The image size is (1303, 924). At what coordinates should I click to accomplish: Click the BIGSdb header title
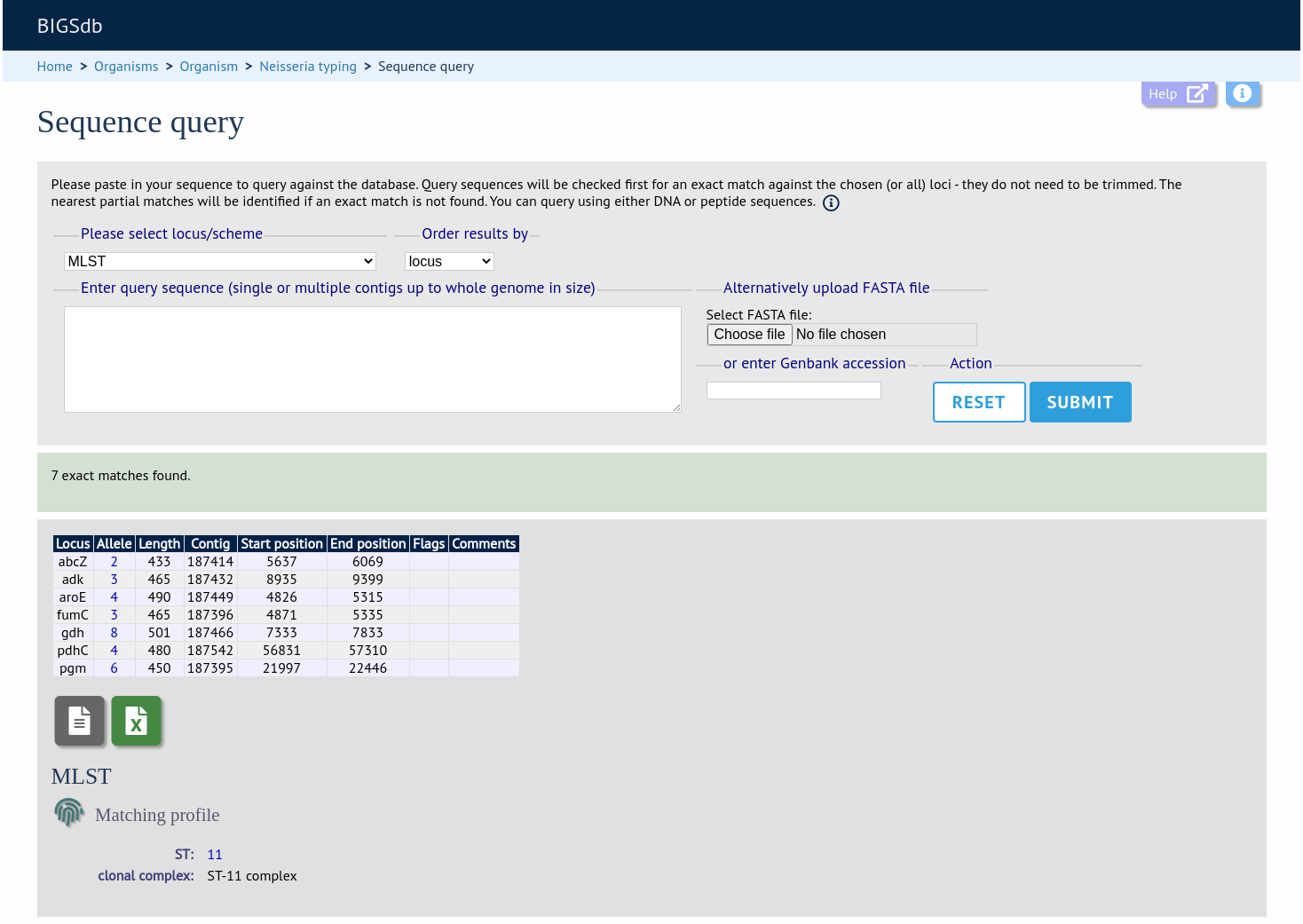(70, 26)
